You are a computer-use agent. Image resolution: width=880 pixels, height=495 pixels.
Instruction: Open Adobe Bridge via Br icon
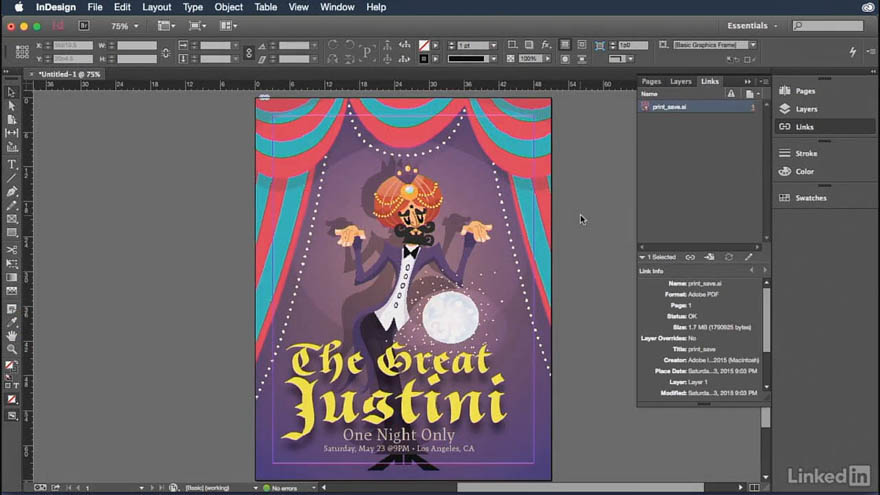point(84,26)
